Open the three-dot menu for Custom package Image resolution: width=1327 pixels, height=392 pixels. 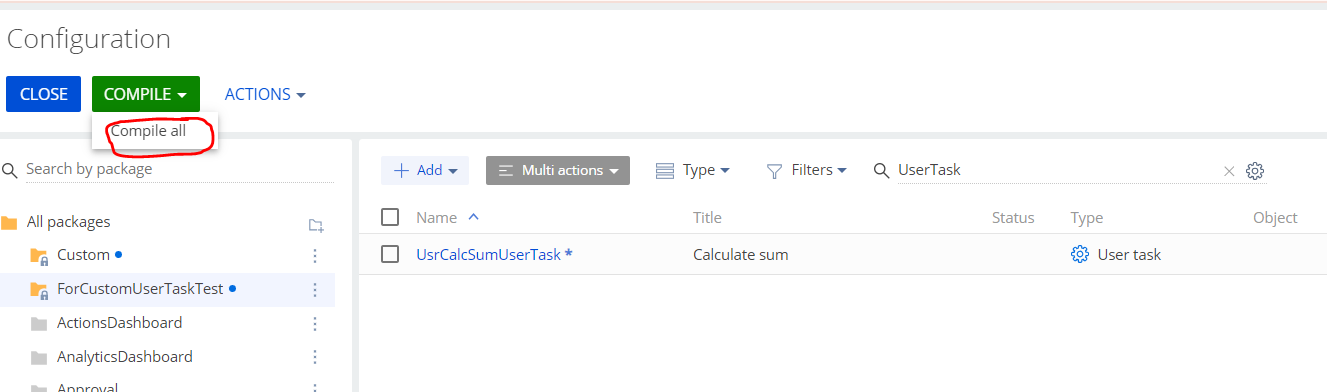[x=315, y=255]
